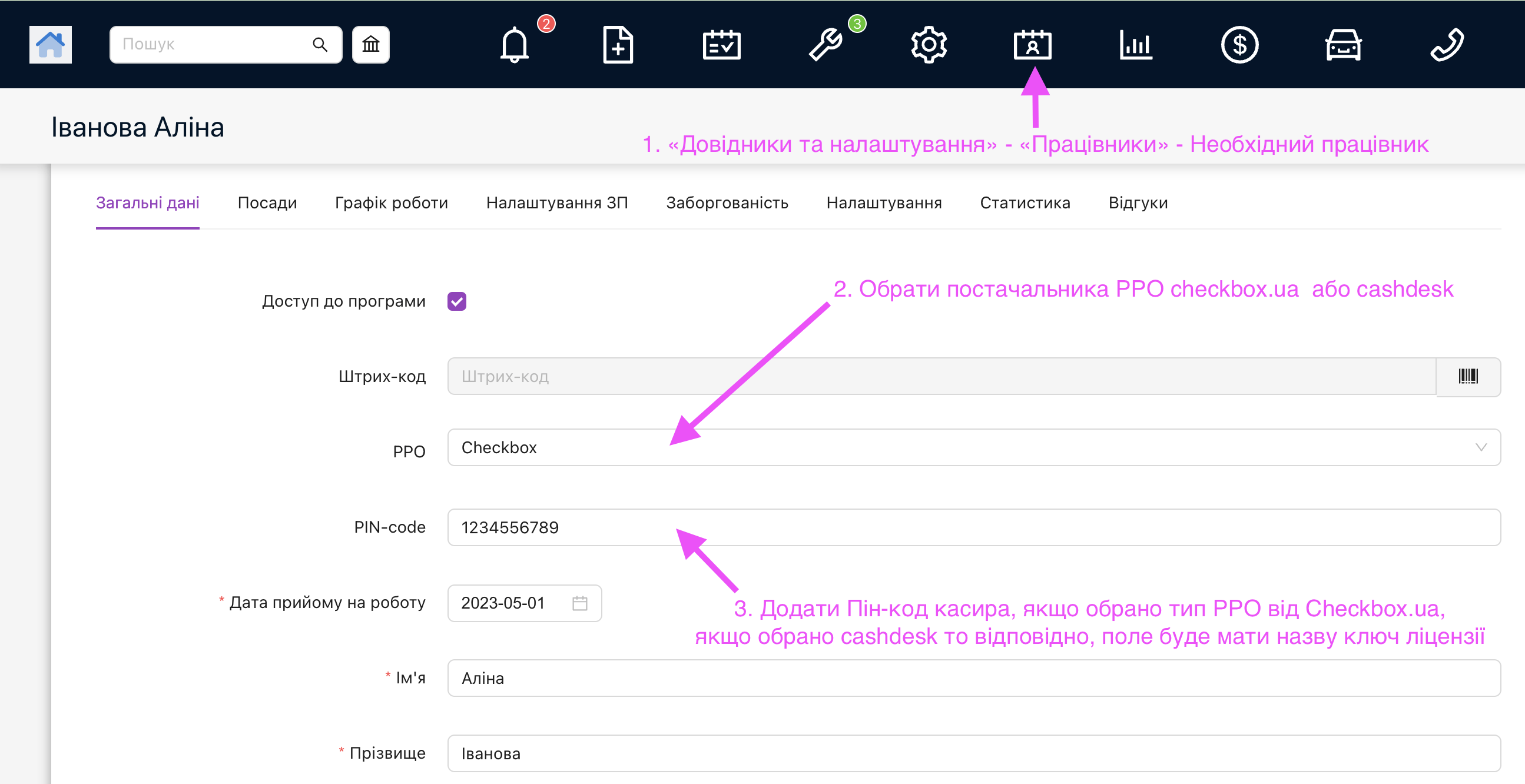Click the phone calls icon
Image resolution: width=1525 pixels, height=784 pixels.
(1446, 44)
